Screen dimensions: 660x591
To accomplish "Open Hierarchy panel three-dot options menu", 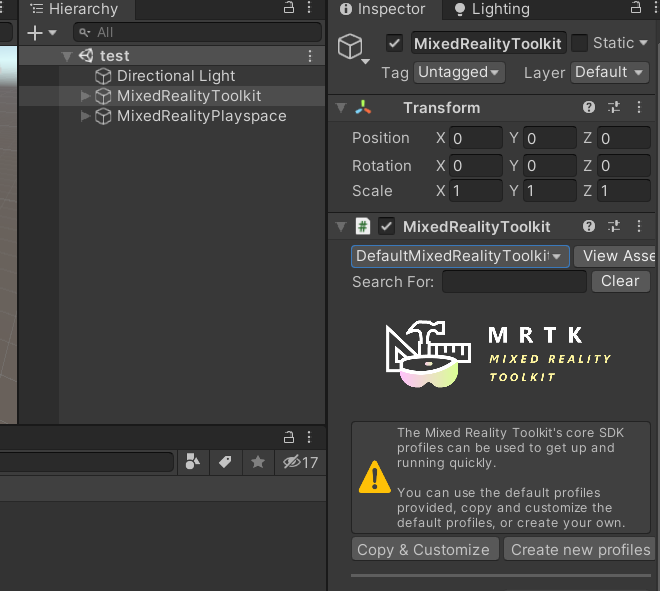I will pos(309,8).
